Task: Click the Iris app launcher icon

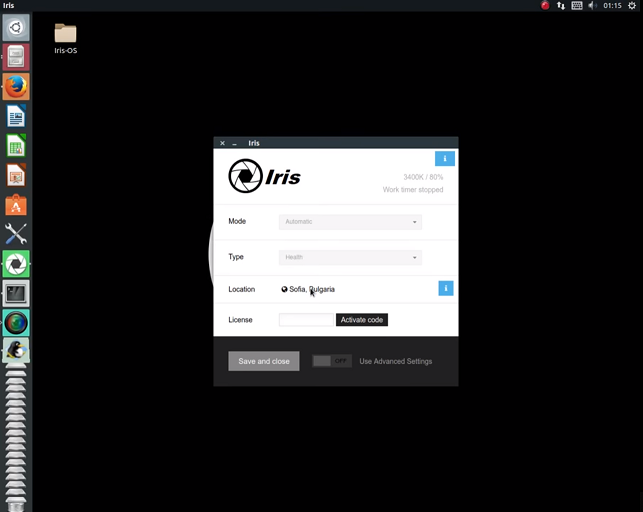Action: coord(16,264)
